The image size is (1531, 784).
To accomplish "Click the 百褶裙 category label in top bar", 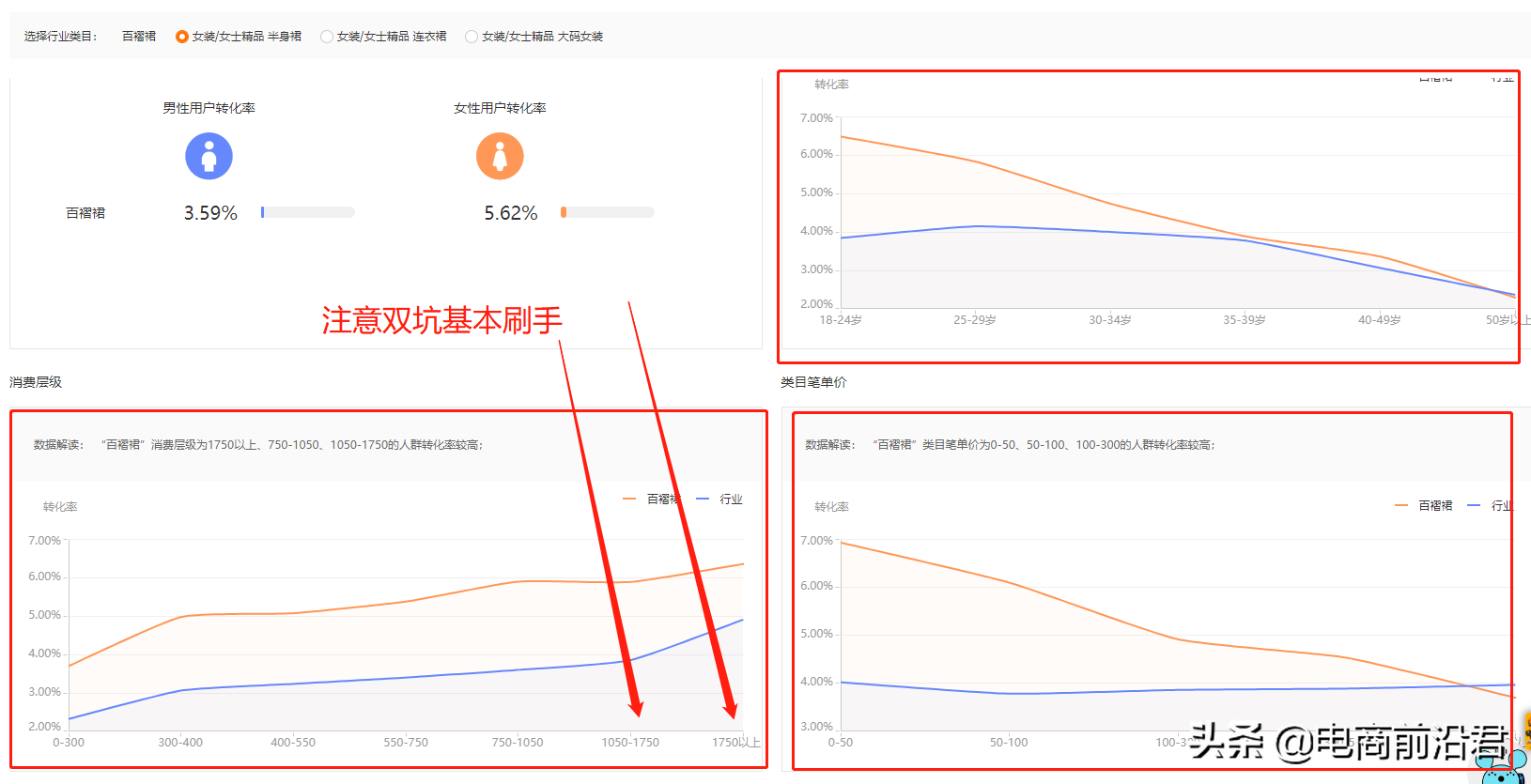I will (139, 37).
